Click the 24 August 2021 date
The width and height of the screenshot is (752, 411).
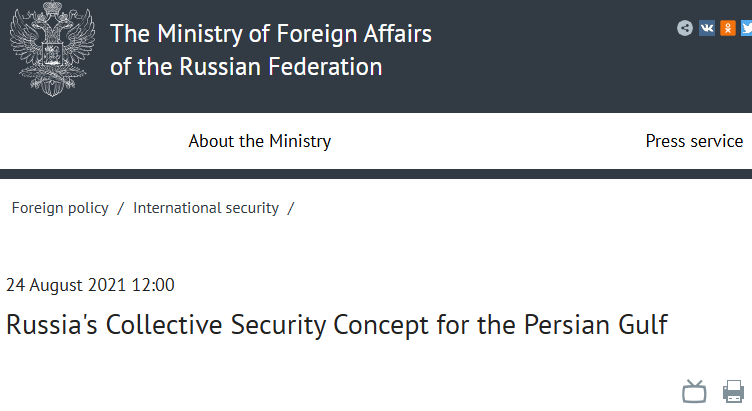tap(66, 285)
